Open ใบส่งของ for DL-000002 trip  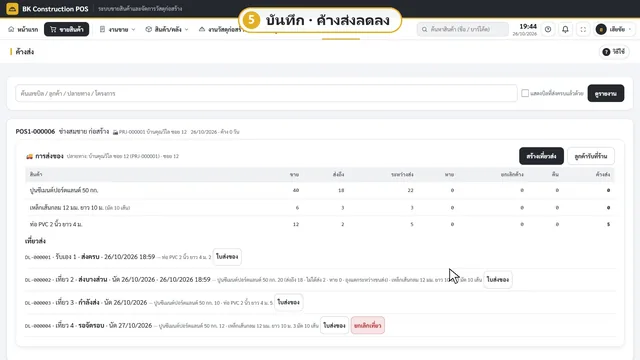coord(498,280)
